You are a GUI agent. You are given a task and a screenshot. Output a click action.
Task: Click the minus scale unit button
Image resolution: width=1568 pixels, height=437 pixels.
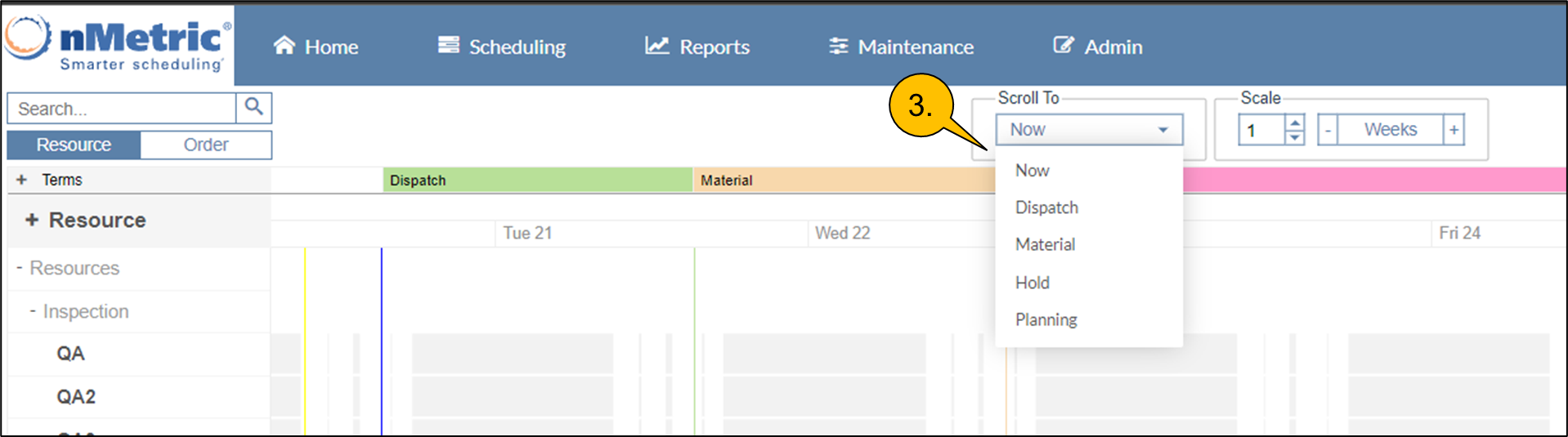pyautogui.click(x=1328, y=130)
